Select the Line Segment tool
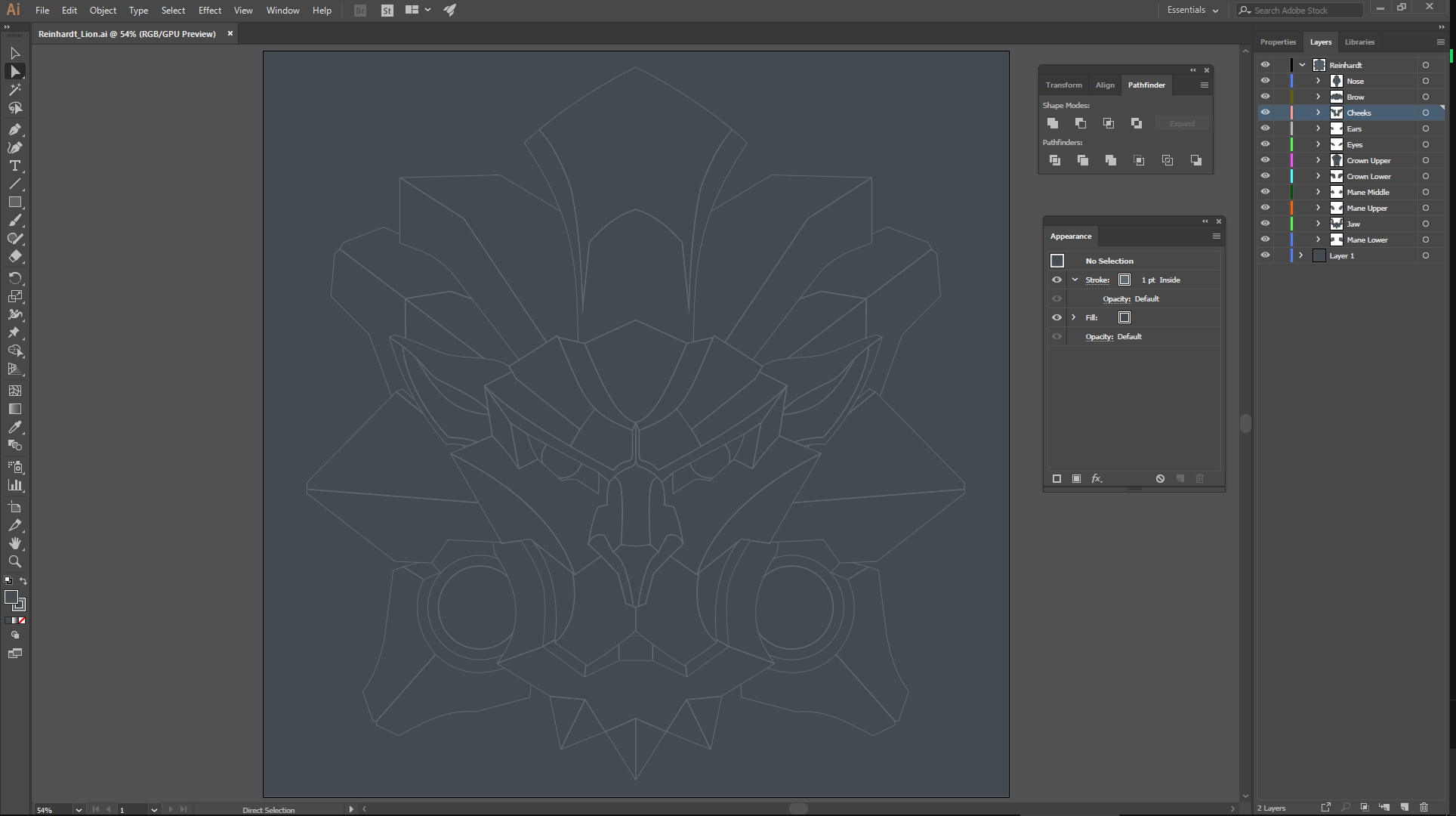Viewport: 1456px width, 816px height. [15, 184]
